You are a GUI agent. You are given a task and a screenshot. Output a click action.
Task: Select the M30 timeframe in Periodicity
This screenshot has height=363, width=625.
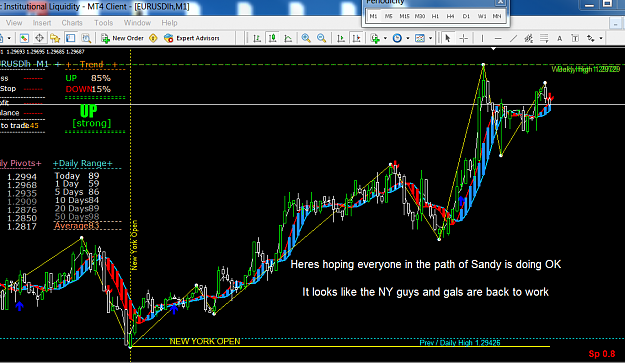point(420,16)
